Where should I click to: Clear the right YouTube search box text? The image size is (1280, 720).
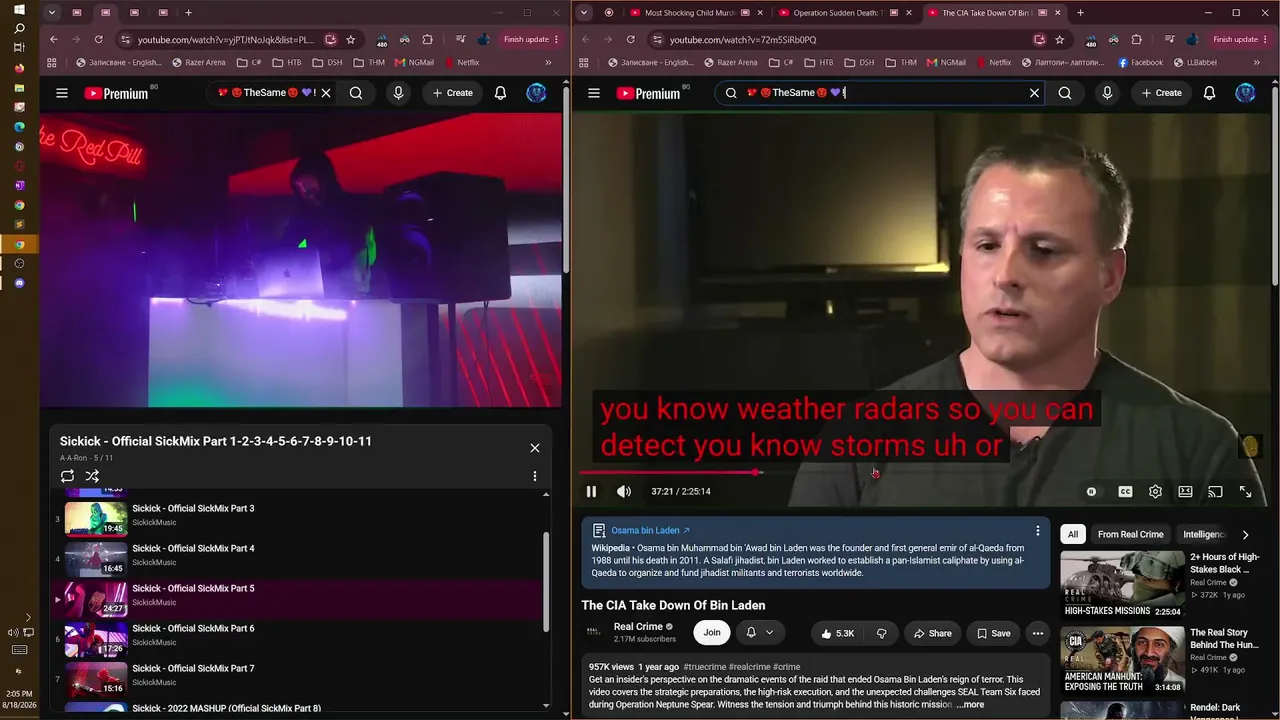(x=1034, y=93)
